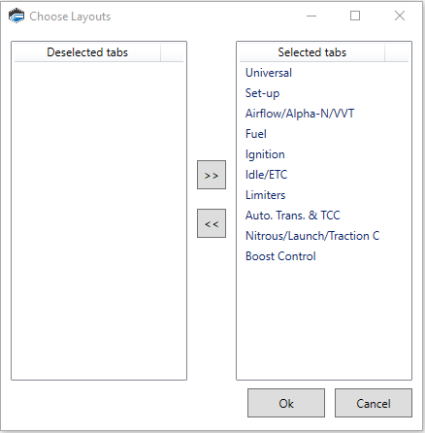425x433 pixels.
Task: Click the move-right '>>' arrow button
Action: (211, 175)
